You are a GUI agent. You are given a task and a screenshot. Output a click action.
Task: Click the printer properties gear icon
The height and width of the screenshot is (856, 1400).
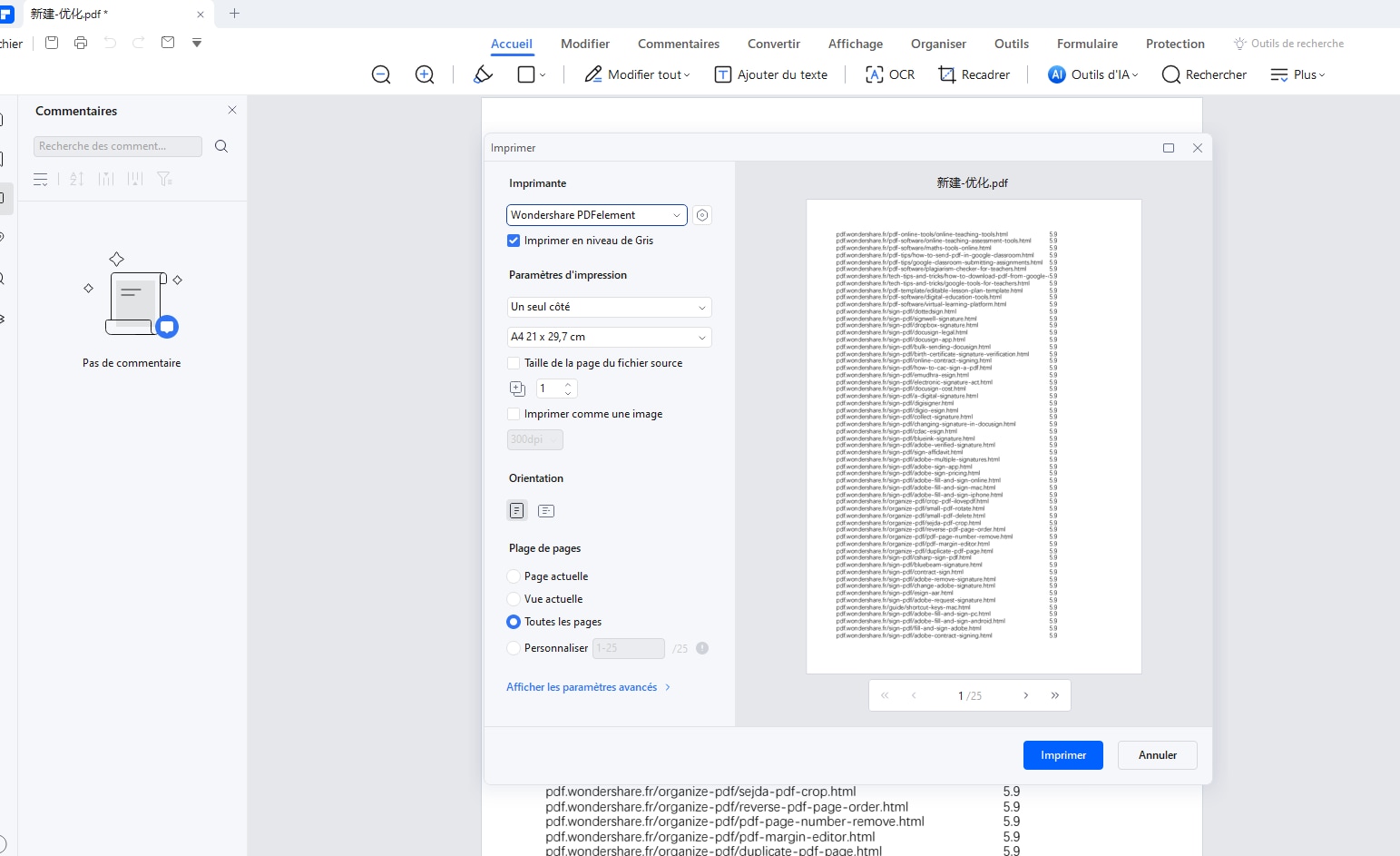tap(702, 215)
